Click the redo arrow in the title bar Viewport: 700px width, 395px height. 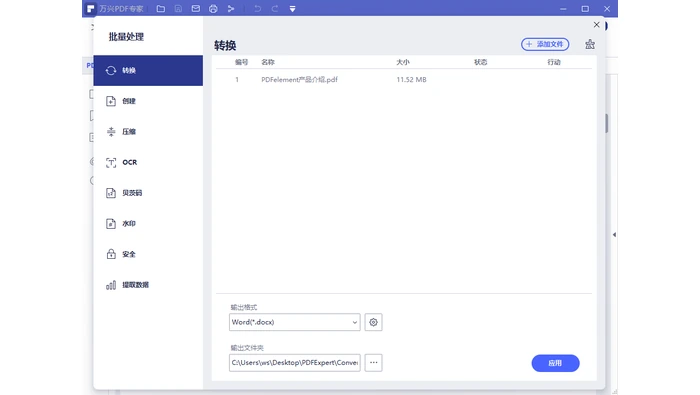click(x=275, y=8)
